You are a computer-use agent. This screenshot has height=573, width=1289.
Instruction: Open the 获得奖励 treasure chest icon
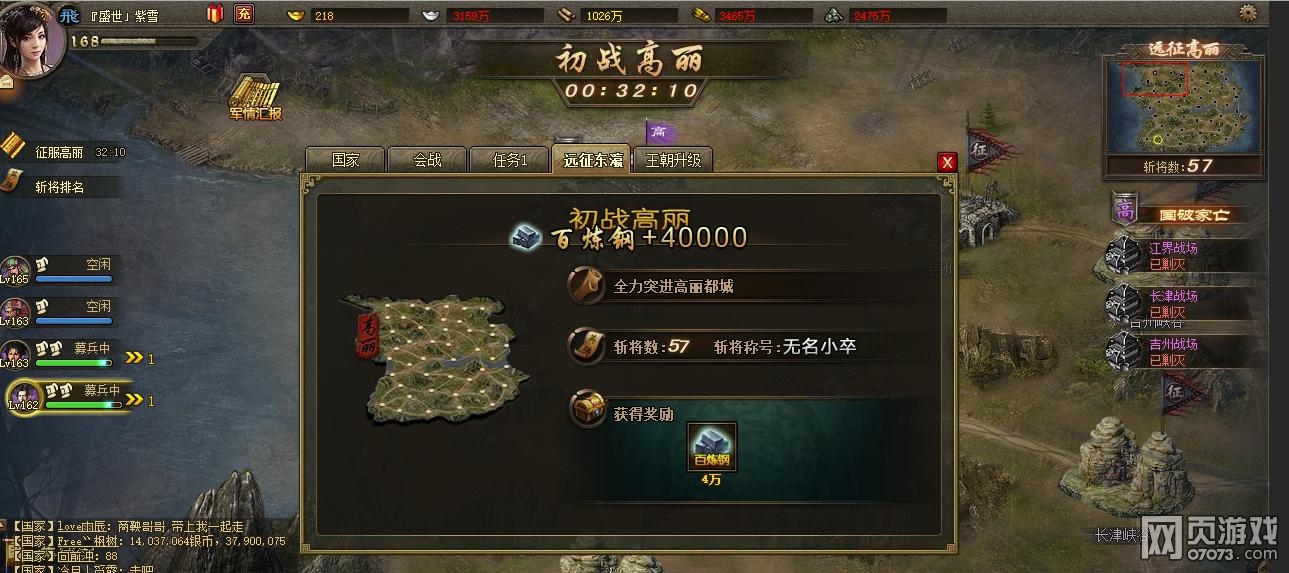[587, 409]
